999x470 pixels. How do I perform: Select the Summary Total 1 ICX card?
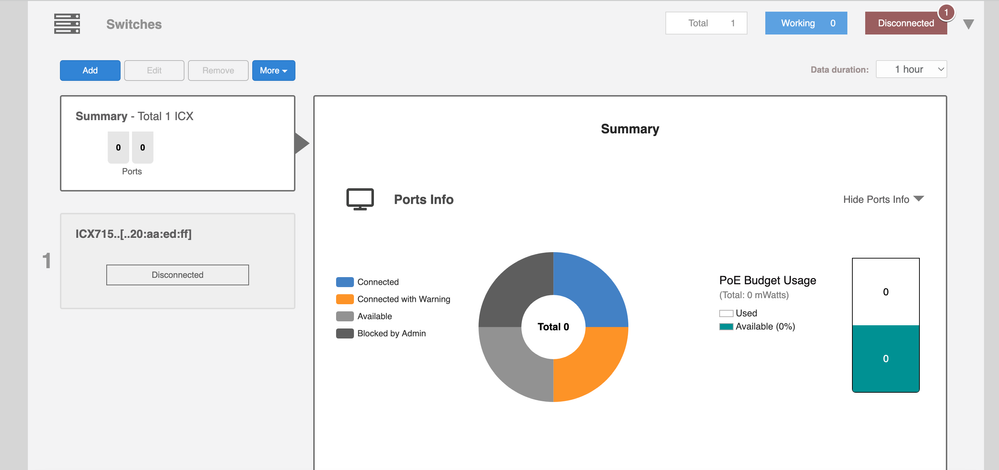click(177, 142)
